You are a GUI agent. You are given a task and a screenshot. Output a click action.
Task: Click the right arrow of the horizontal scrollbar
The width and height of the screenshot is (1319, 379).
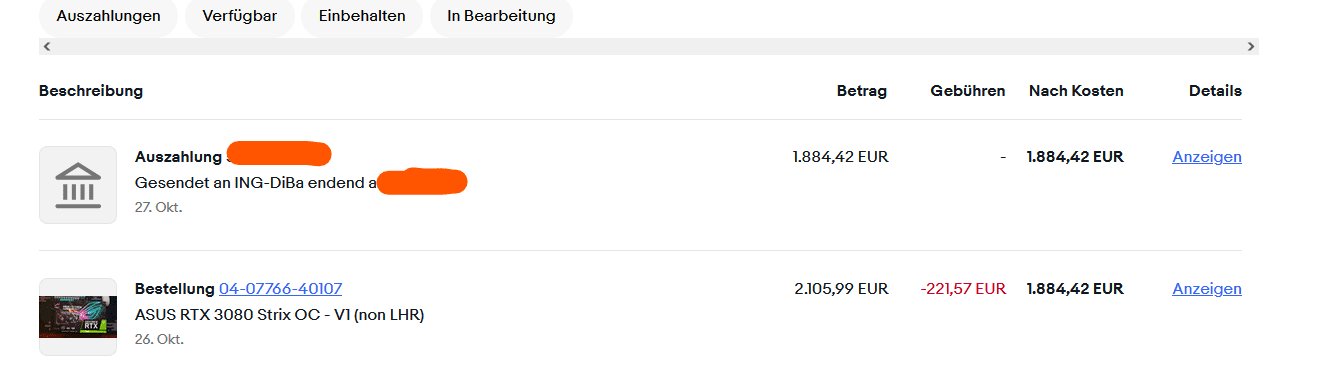click(1250, 46)
